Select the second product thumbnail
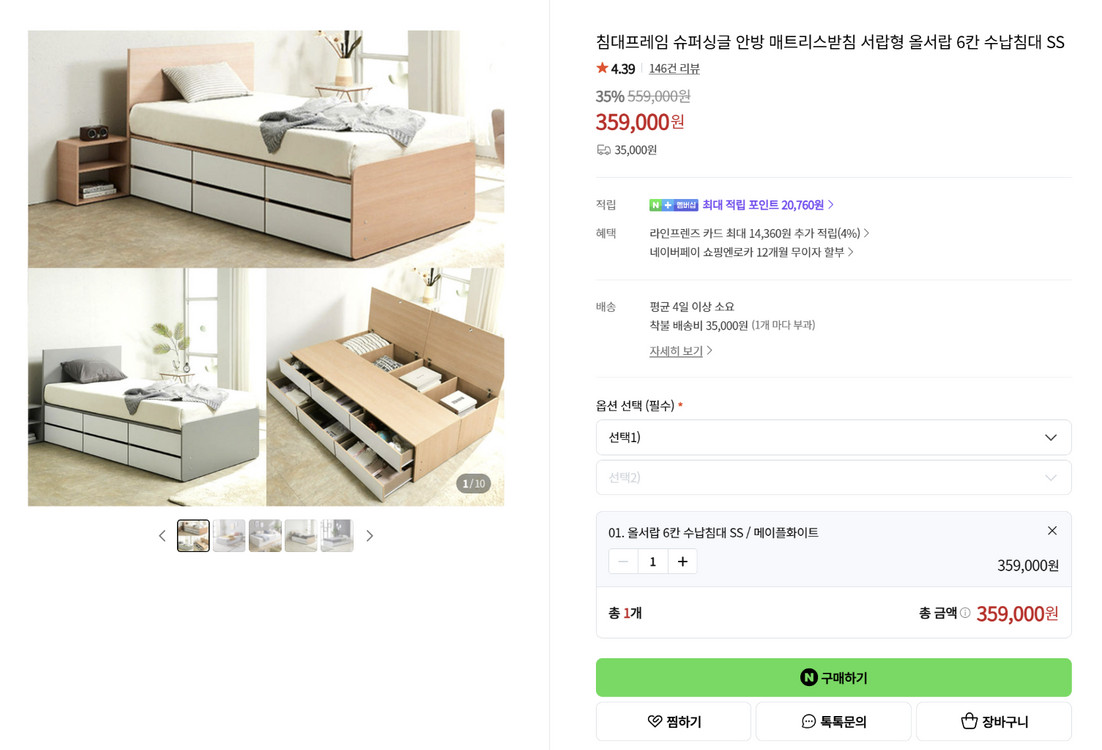The image size is (1102, 750). [229, 536]
